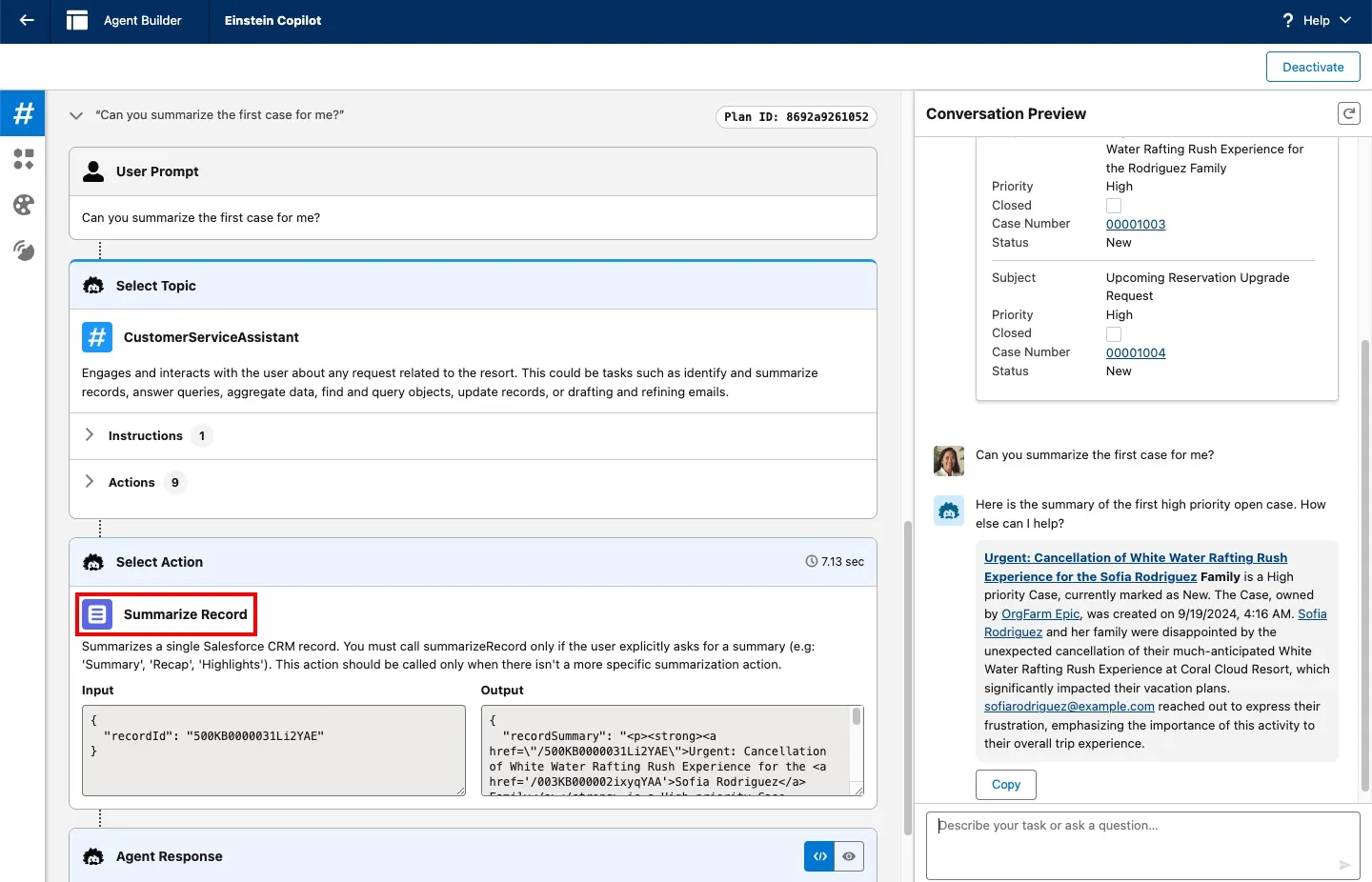Collapse the summarize first case plan
Screen dimensions: 1372x882
[76, 115]
